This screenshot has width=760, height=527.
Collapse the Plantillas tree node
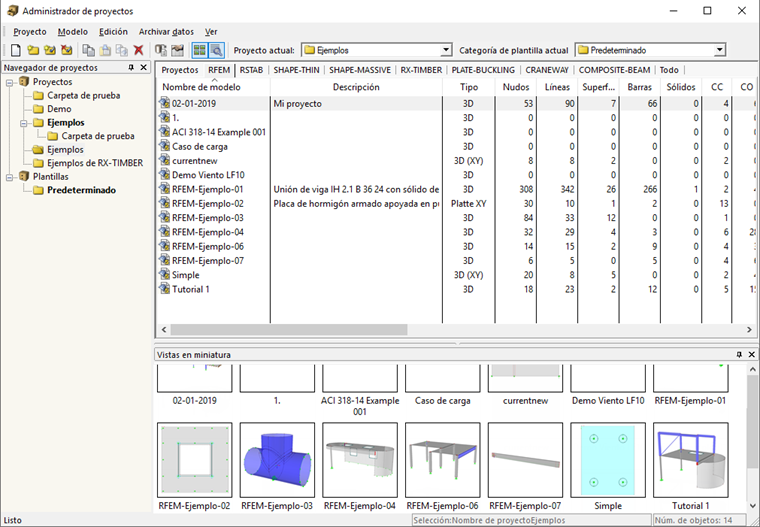pos(9,177)
